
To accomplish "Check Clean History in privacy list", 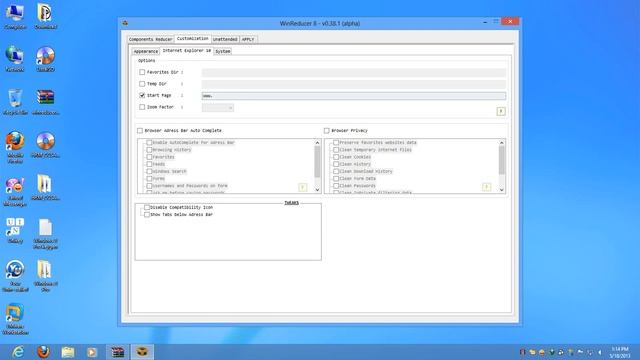I will coord(336,164).
